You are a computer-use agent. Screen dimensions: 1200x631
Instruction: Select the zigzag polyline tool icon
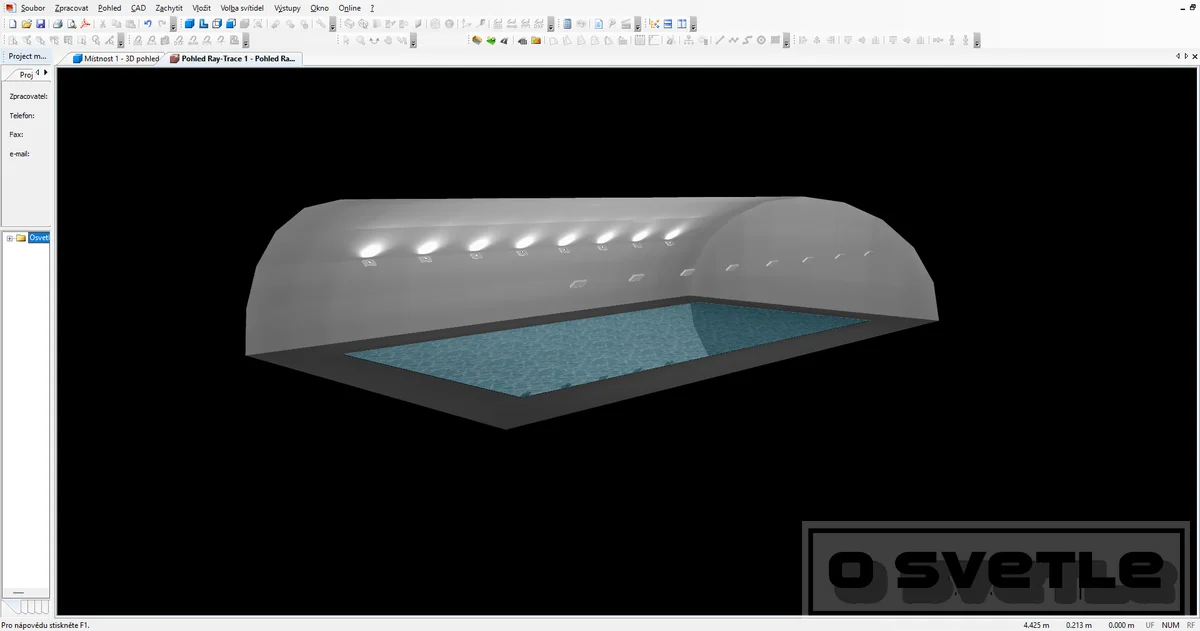(x=734, y=41)
